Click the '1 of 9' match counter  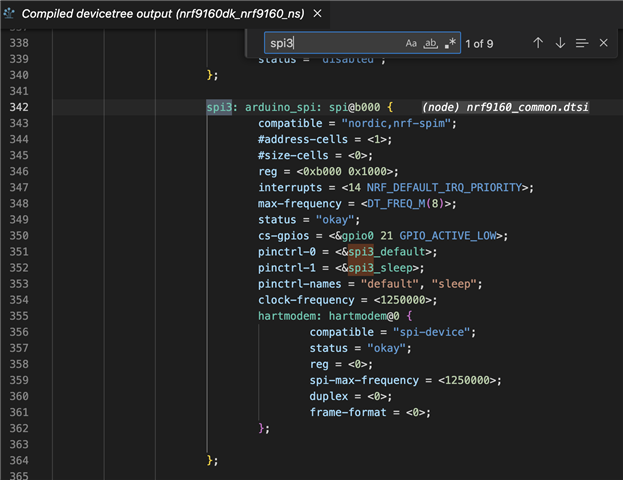click(x=481, y=43)
